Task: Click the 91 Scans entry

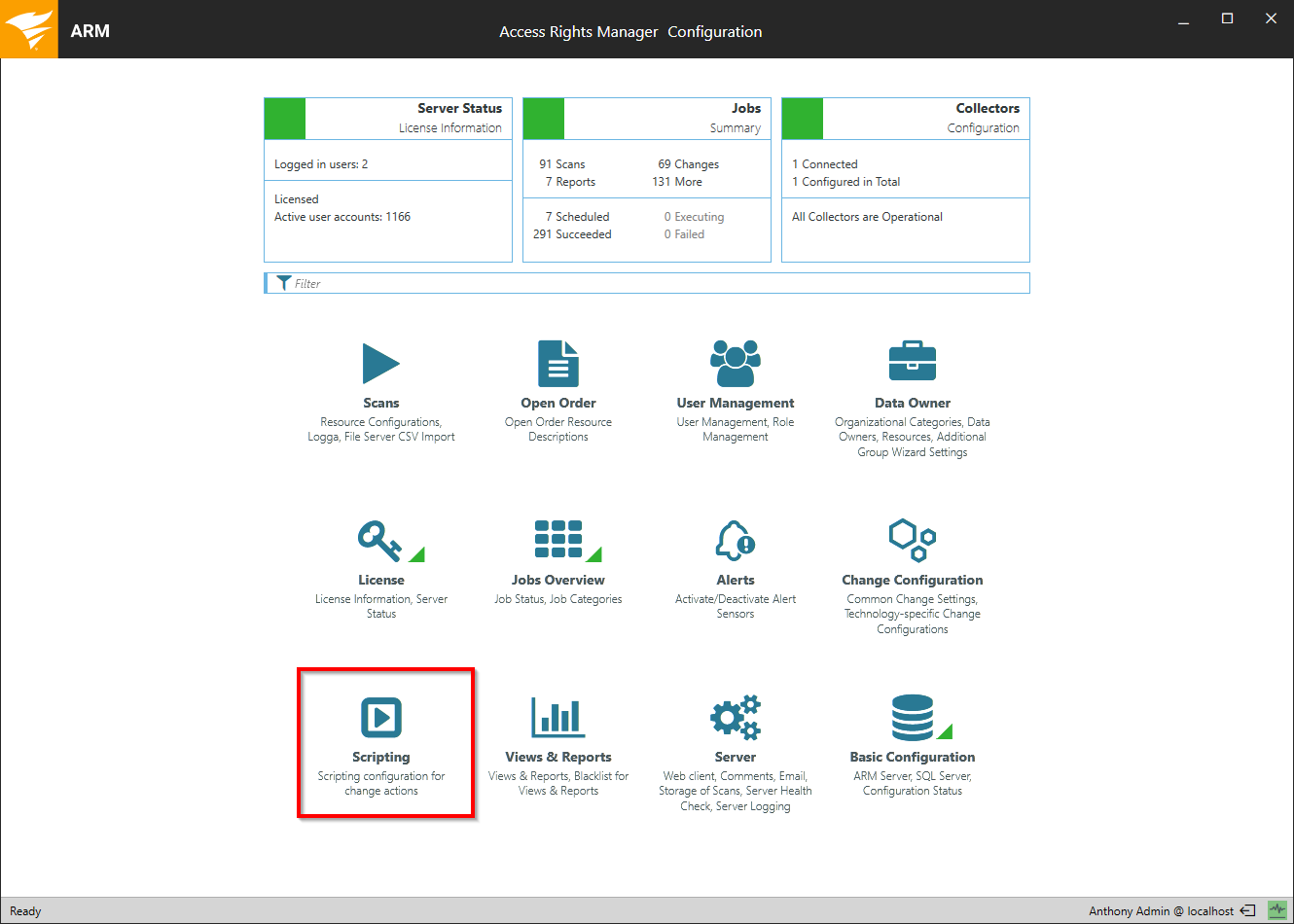Action: 561,164
